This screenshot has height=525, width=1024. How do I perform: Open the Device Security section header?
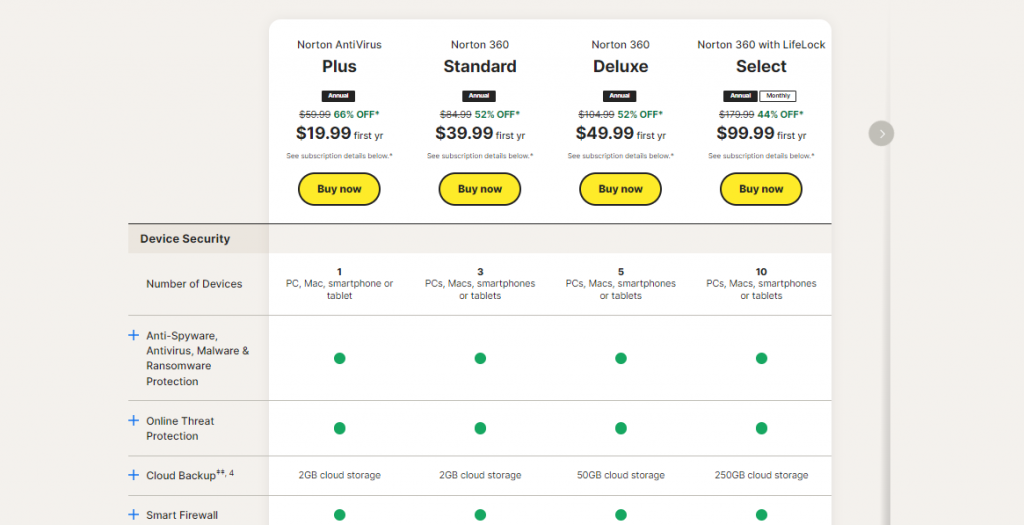tap(185, 239)
